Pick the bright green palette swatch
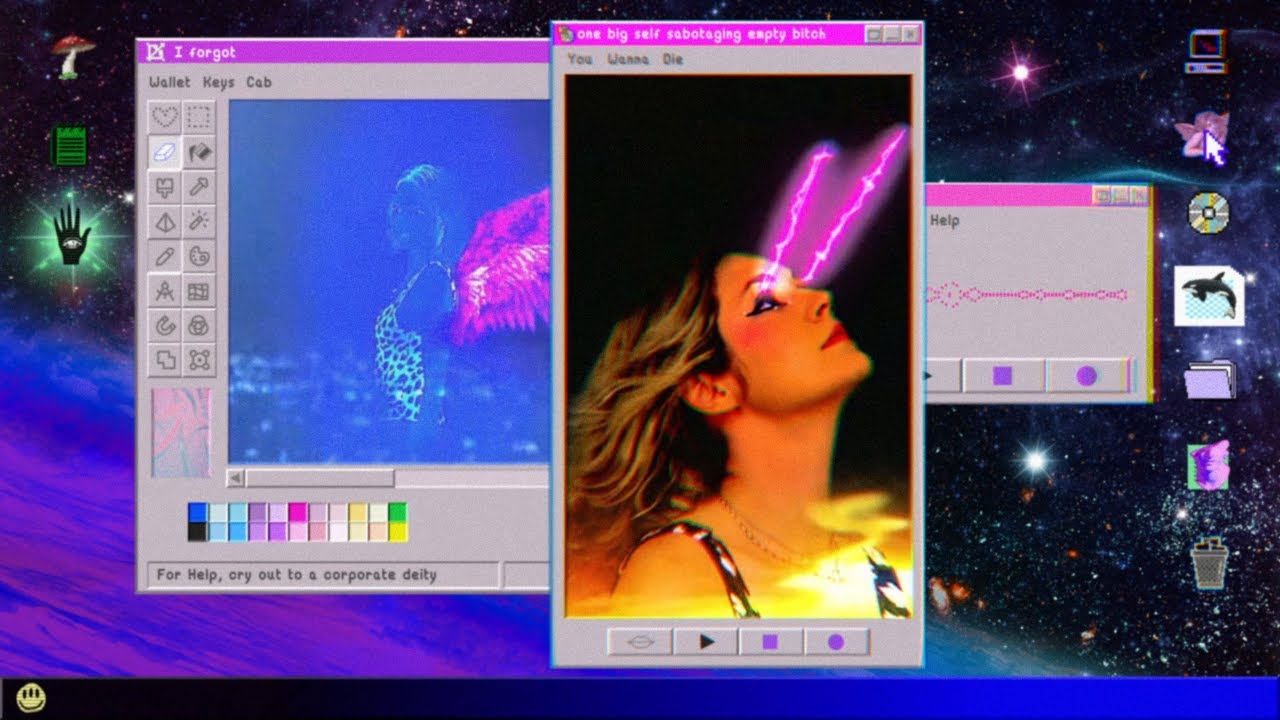Image resolution: width=1280 pixels, height=720 pixels. [x=398, y=512]
